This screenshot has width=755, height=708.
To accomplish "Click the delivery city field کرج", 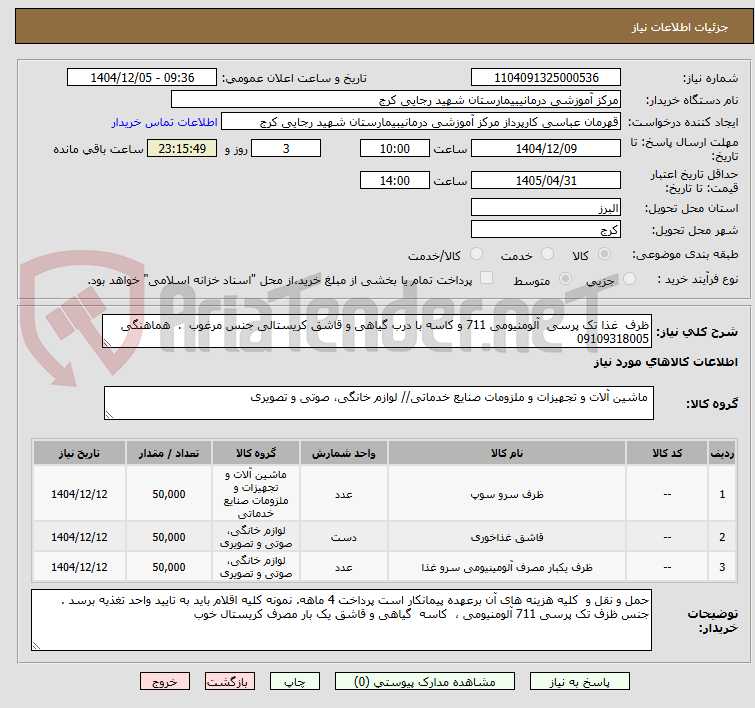I will tap(546, 230).
